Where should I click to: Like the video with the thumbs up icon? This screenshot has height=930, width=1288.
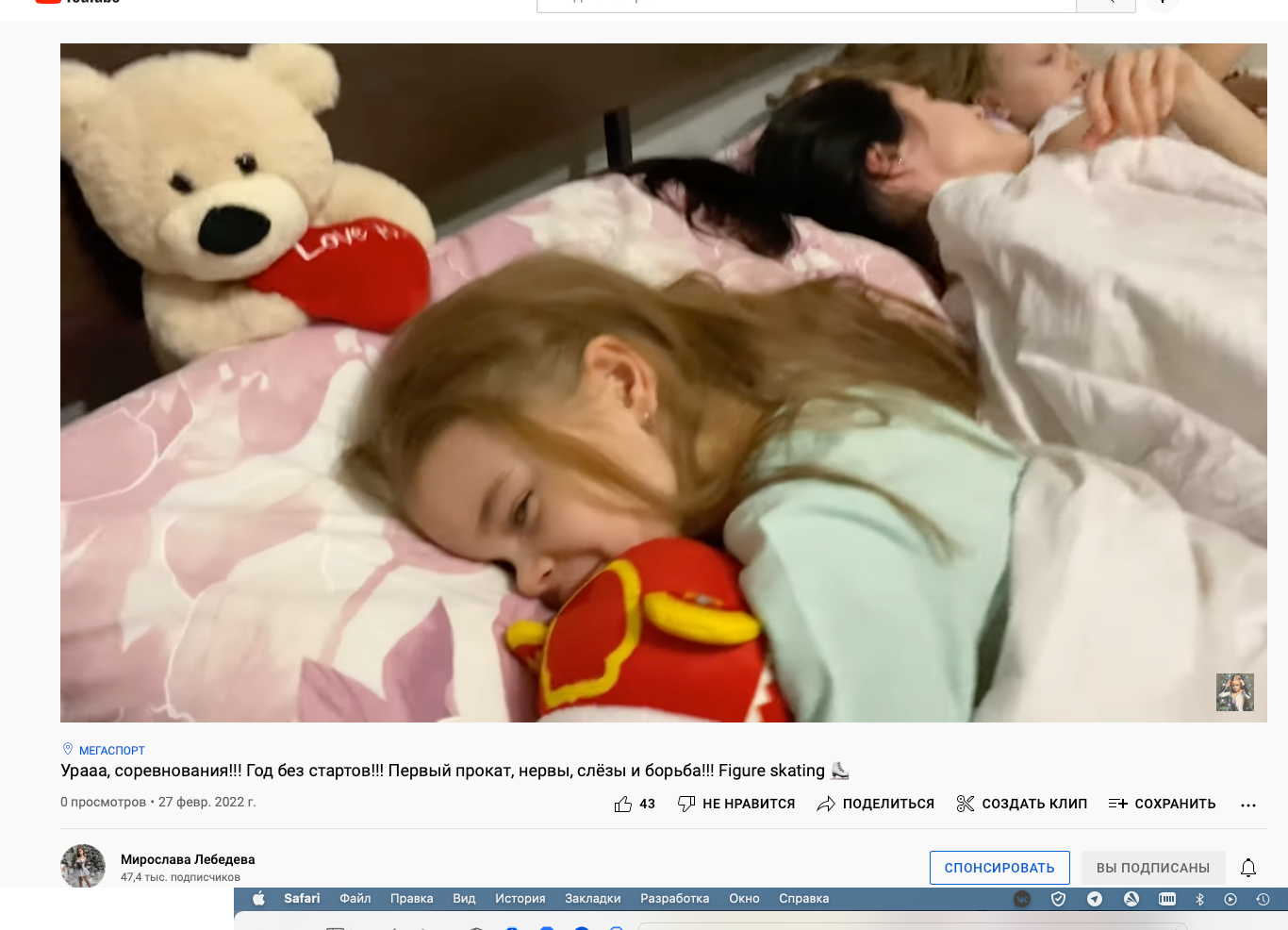(x=623, y=804)
